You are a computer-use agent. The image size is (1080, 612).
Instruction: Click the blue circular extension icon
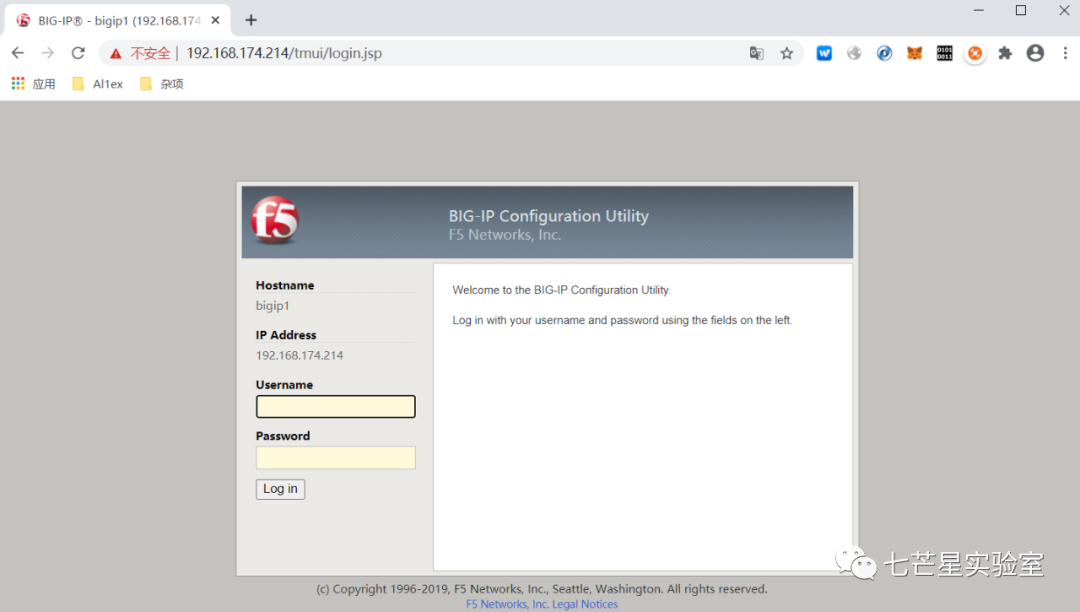[884, 53]
